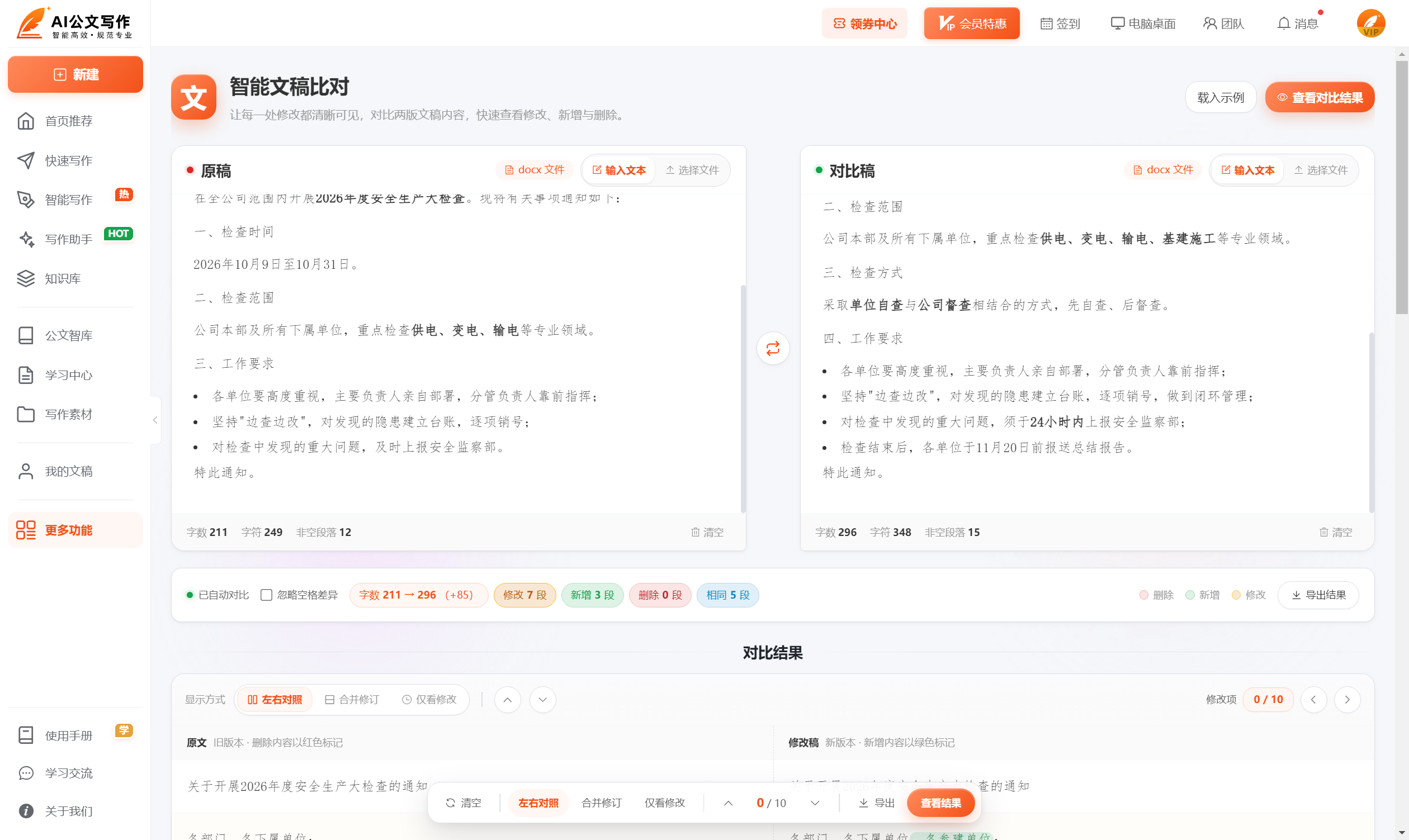Clear the 原稿 text with 清空
The height and width of the screenshot is (840, 1409).
[707, 532]
